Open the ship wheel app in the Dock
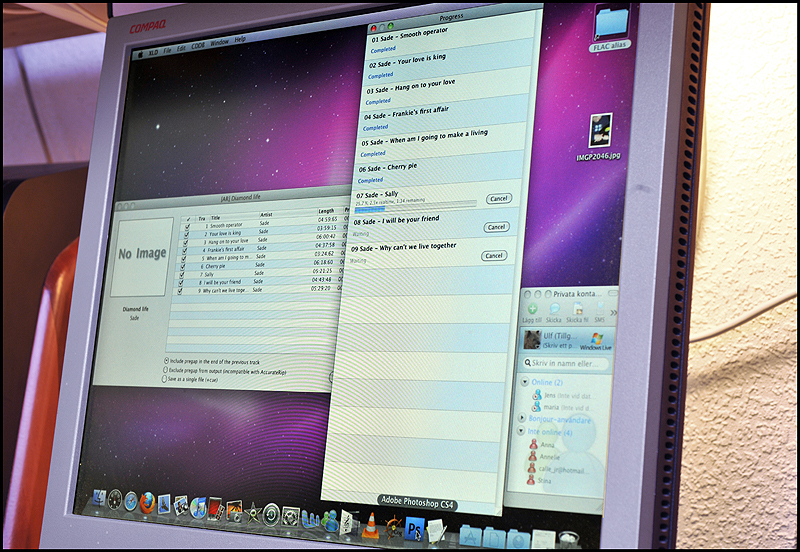Screen dimensions: 800x552 [392, 527]
